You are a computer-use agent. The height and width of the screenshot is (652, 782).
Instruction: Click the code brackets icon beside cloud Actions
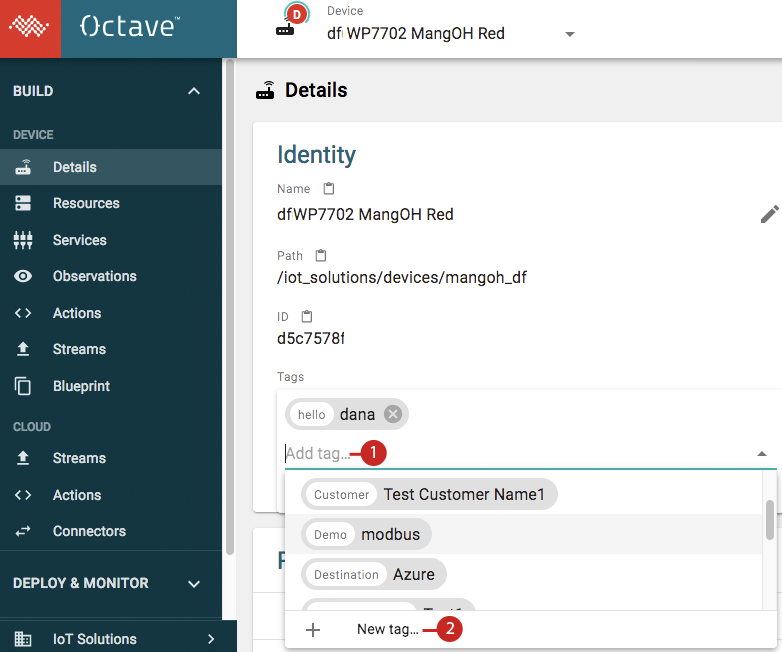23,495
